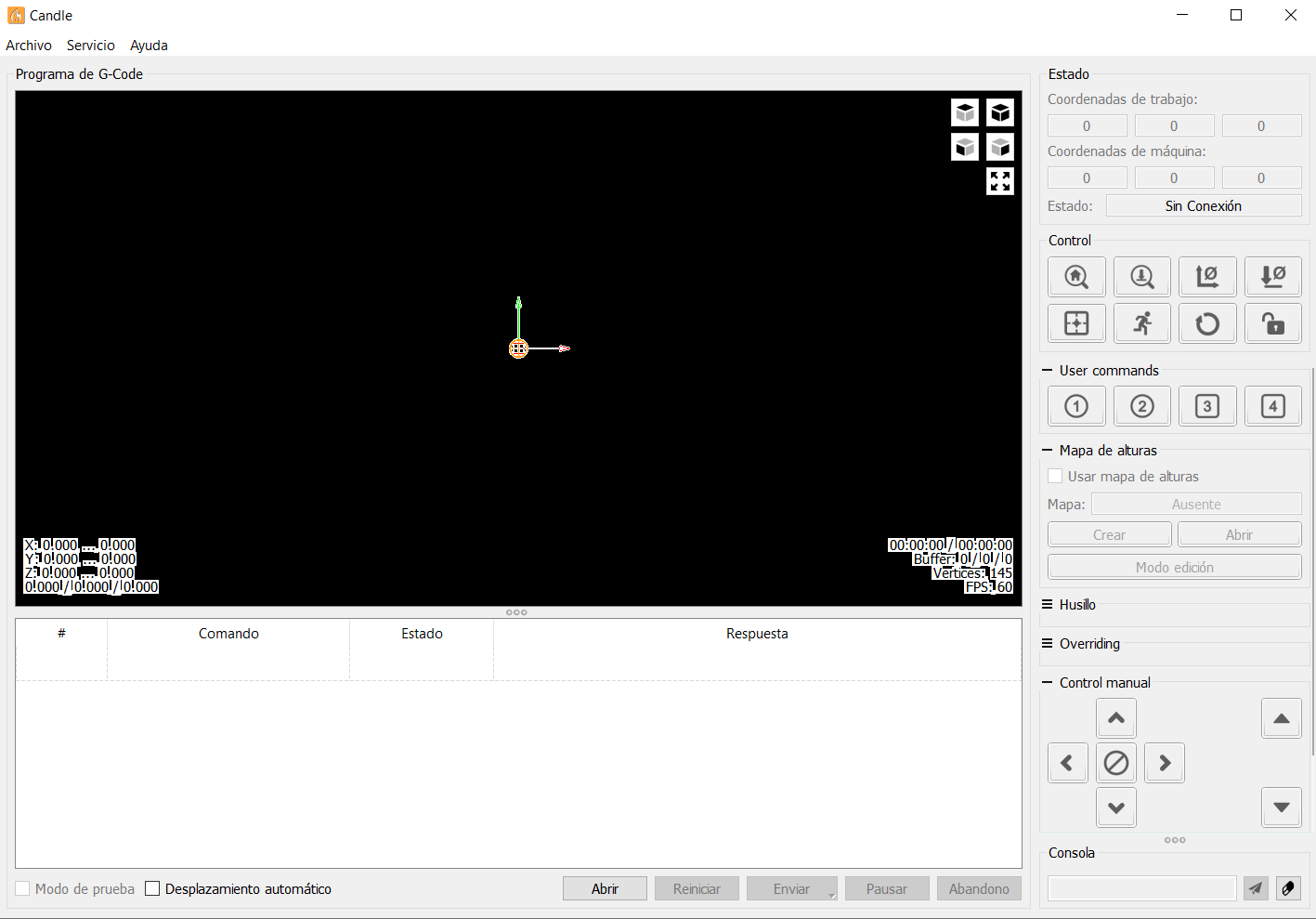Collapse the User commands section
The height and width of the screenshot is (919, 1316).
click(1049, 370)
